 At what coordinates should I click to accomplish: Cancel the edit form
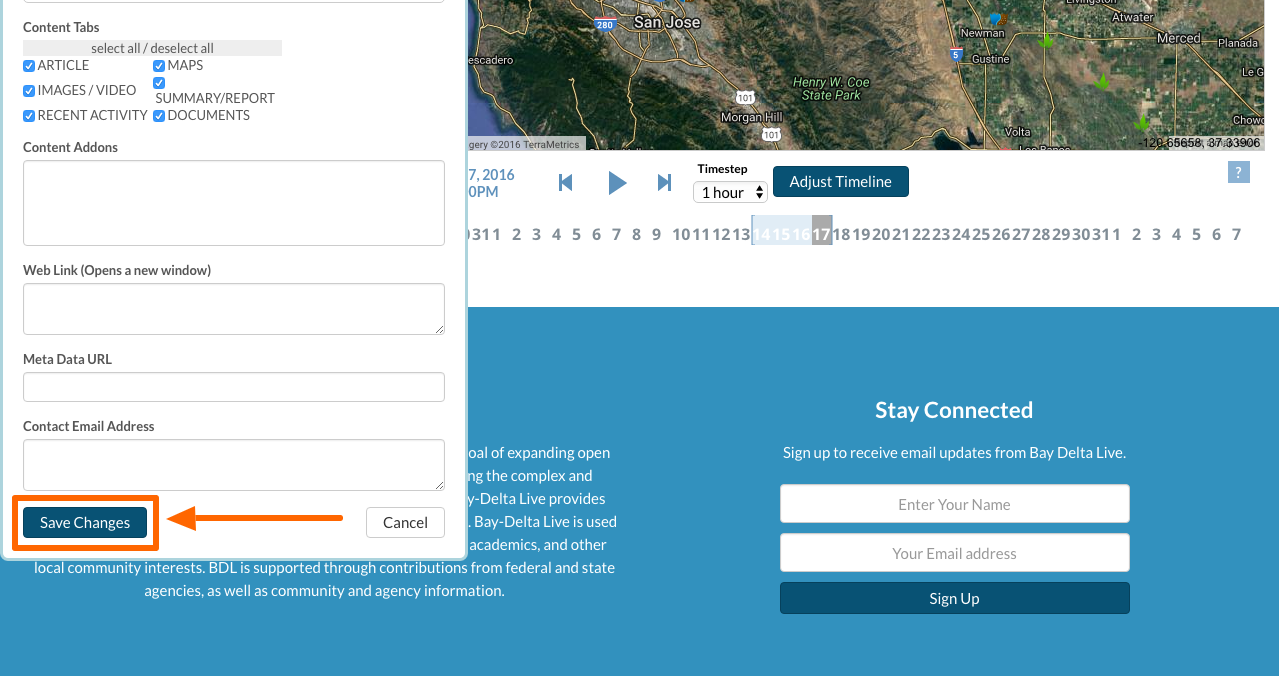[x=405, y=522]
